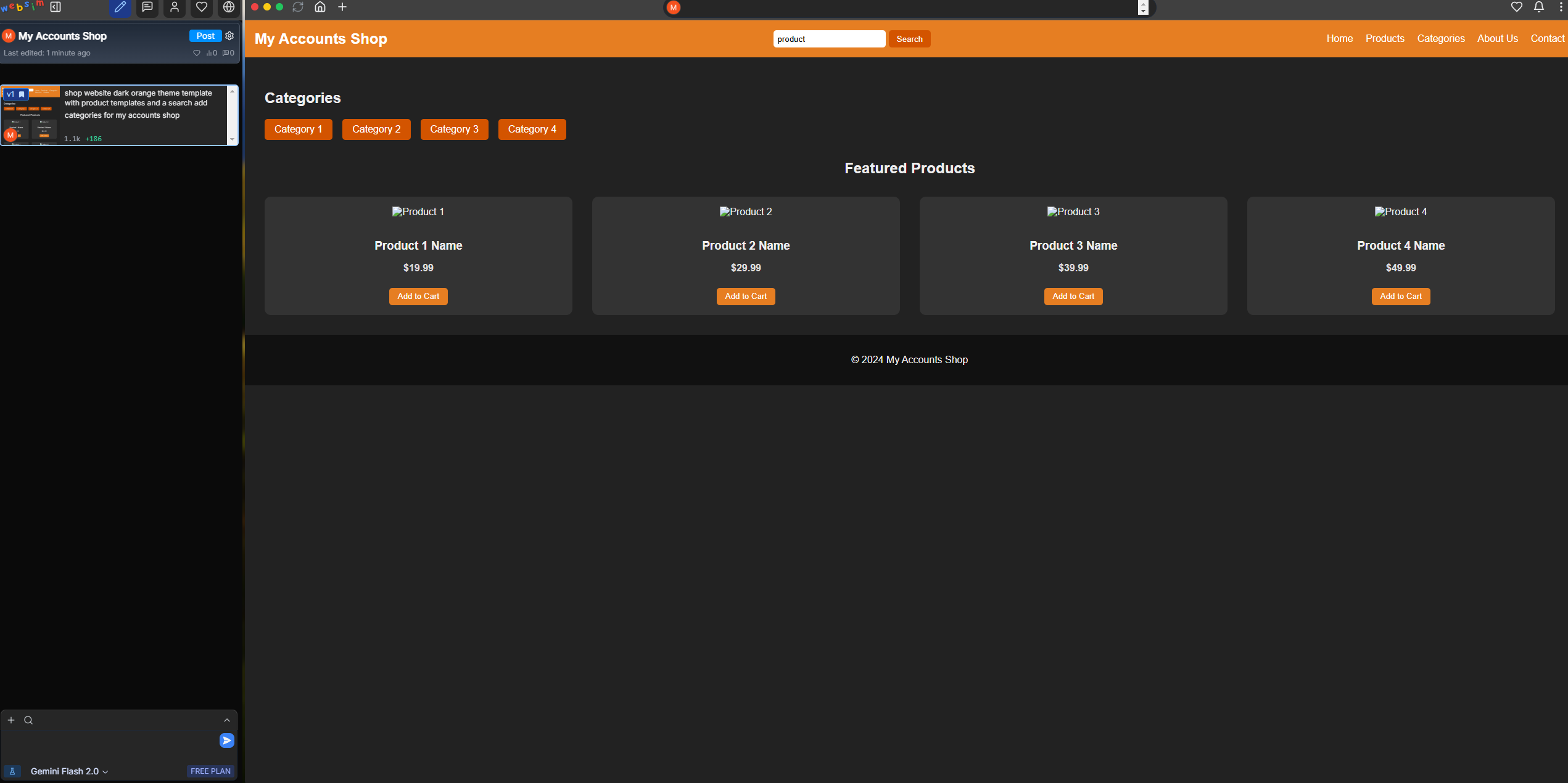Select the pencil edit mode icon
This screenshot has width=1568, height=783.
[120, 7]
